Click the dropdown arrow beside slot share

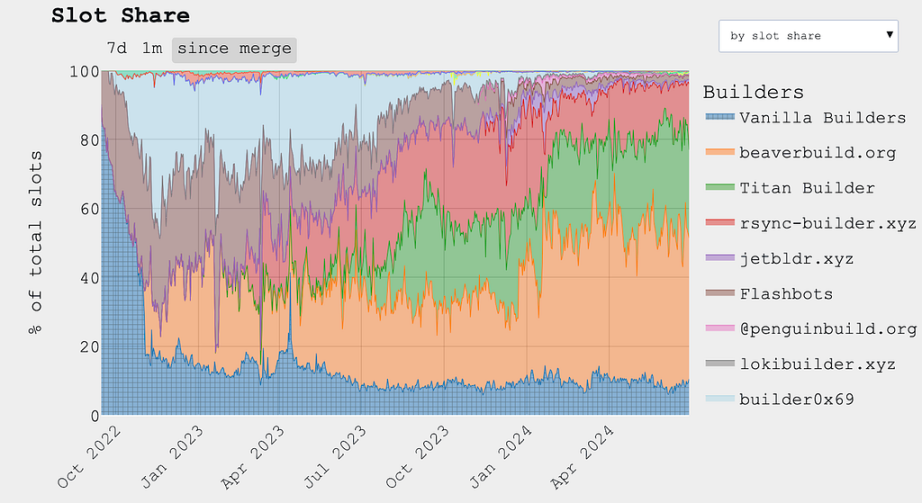click(x=890, y=35)
